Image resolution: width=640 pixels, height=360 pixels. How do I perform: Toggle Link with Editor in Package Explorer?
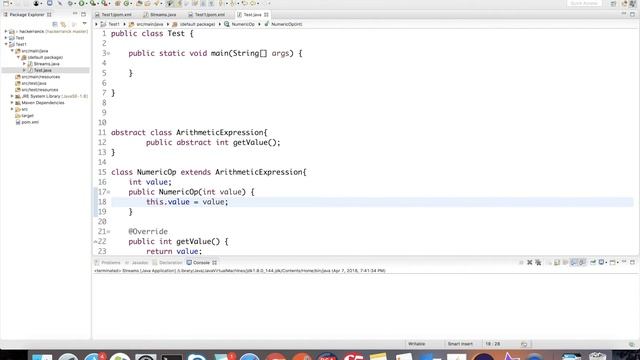[63, 24]
